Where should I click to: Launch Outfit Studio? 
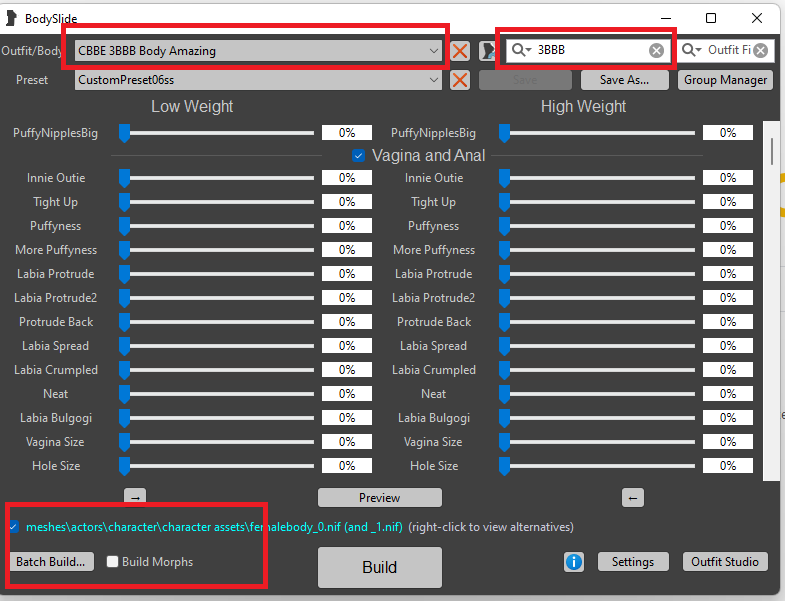pos(727,562)
